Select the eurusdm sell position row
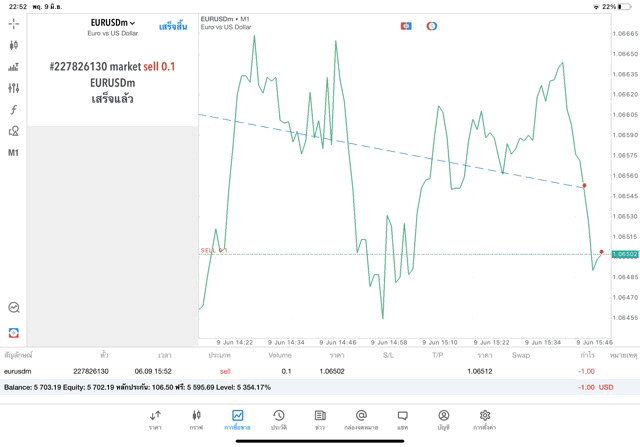The image size is (640, 447). 300,371
